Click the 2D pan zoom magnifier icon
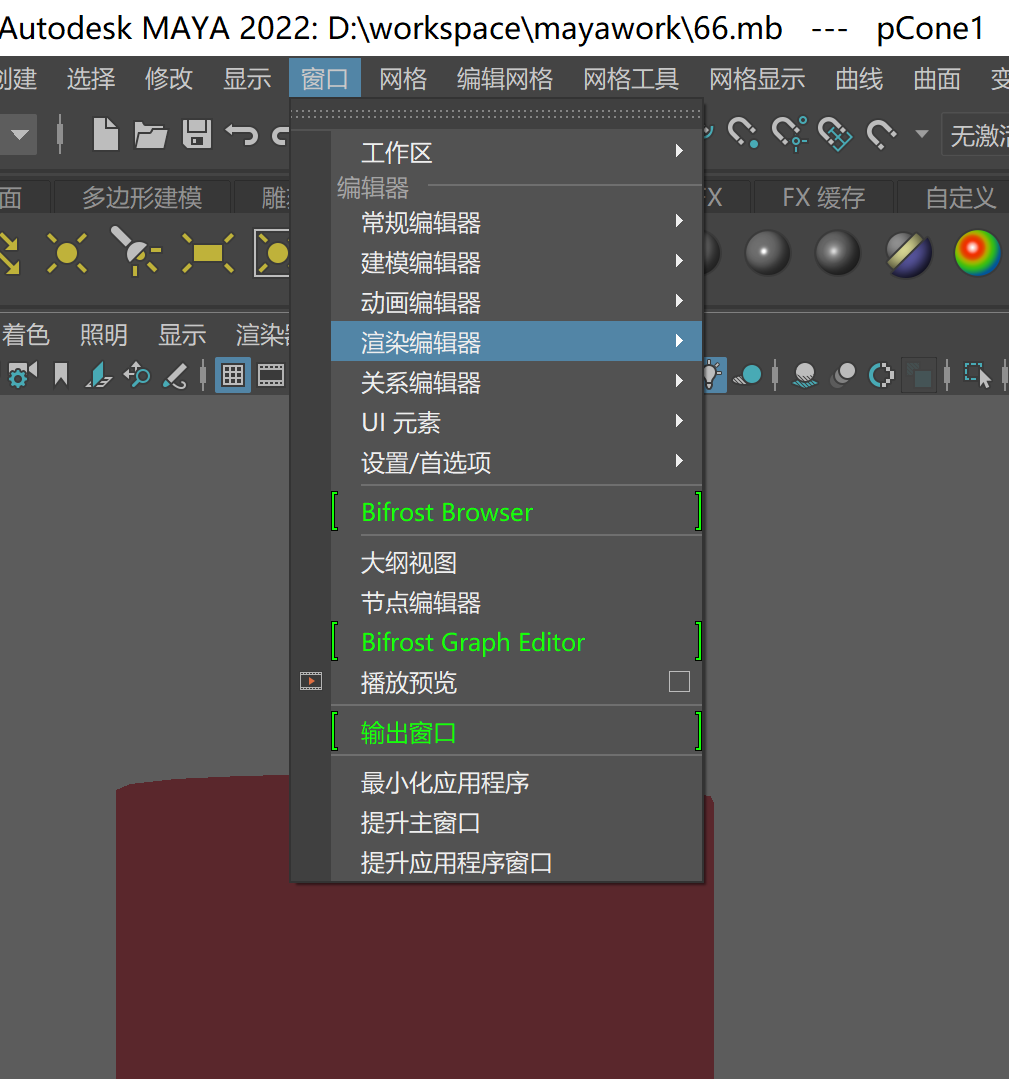The height and width of the screenshot is (1079, 1009). click(x=136, y=375)
